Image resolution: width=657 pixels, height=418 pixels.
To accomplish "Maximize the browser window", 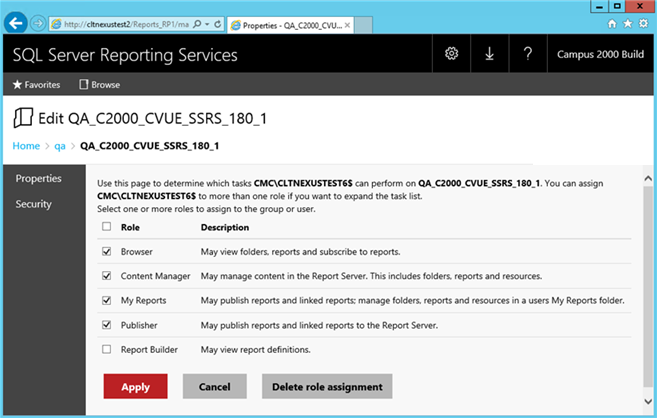I will click(617, 6).
